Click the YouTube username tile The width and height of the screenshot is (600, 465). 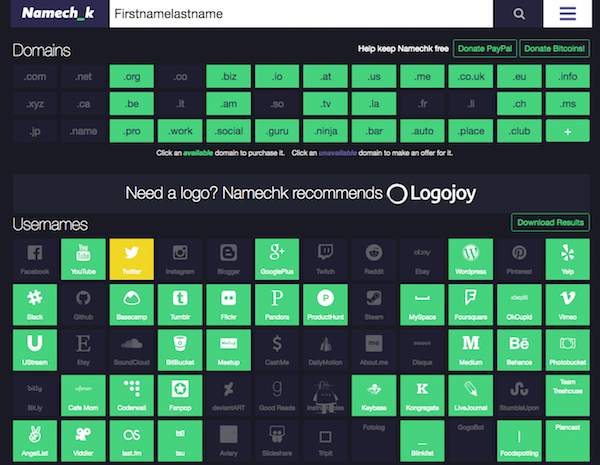pyautogui.click(x=83, y=259)
